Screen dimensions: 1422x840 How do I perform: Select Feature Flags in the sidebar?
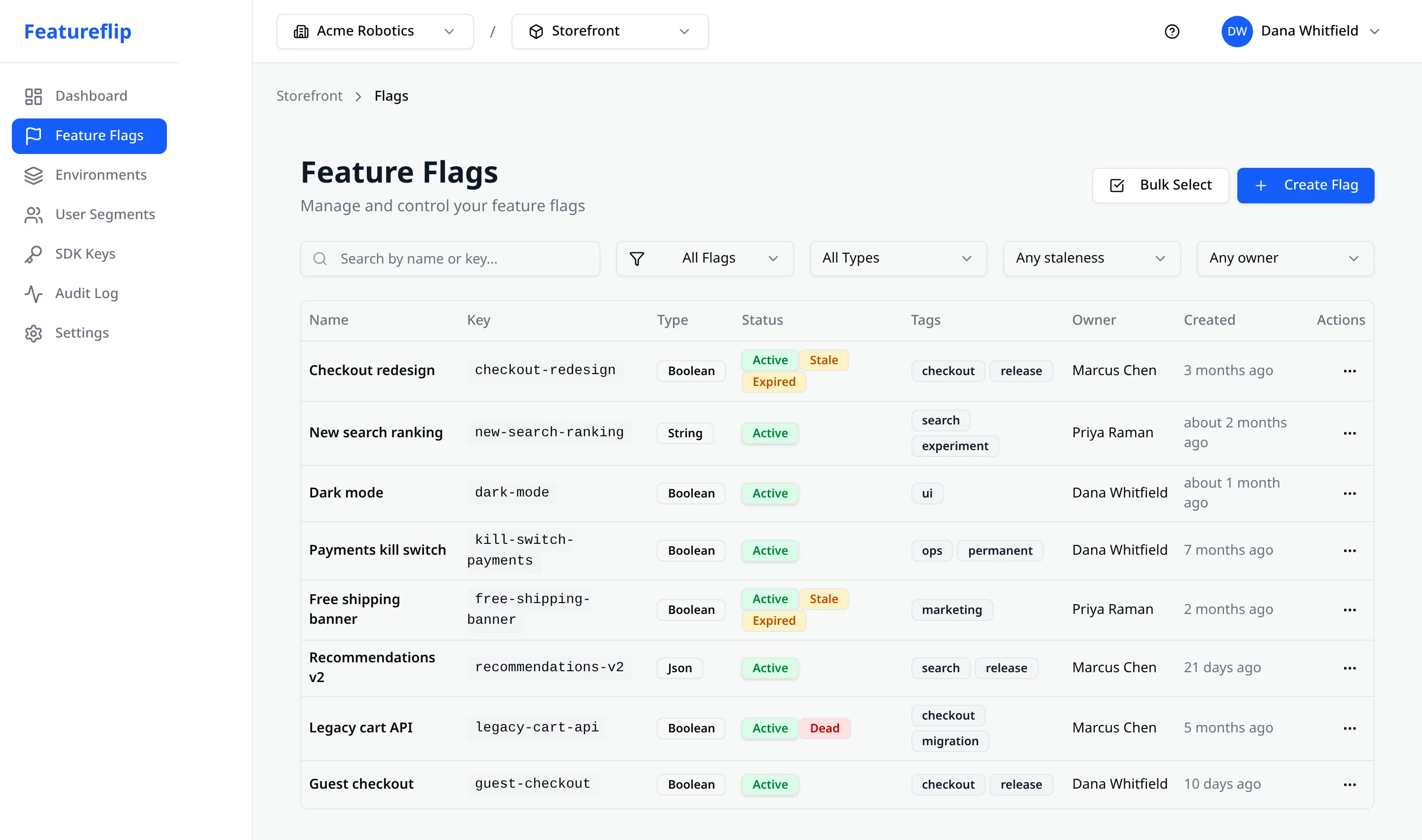[89, 136]
